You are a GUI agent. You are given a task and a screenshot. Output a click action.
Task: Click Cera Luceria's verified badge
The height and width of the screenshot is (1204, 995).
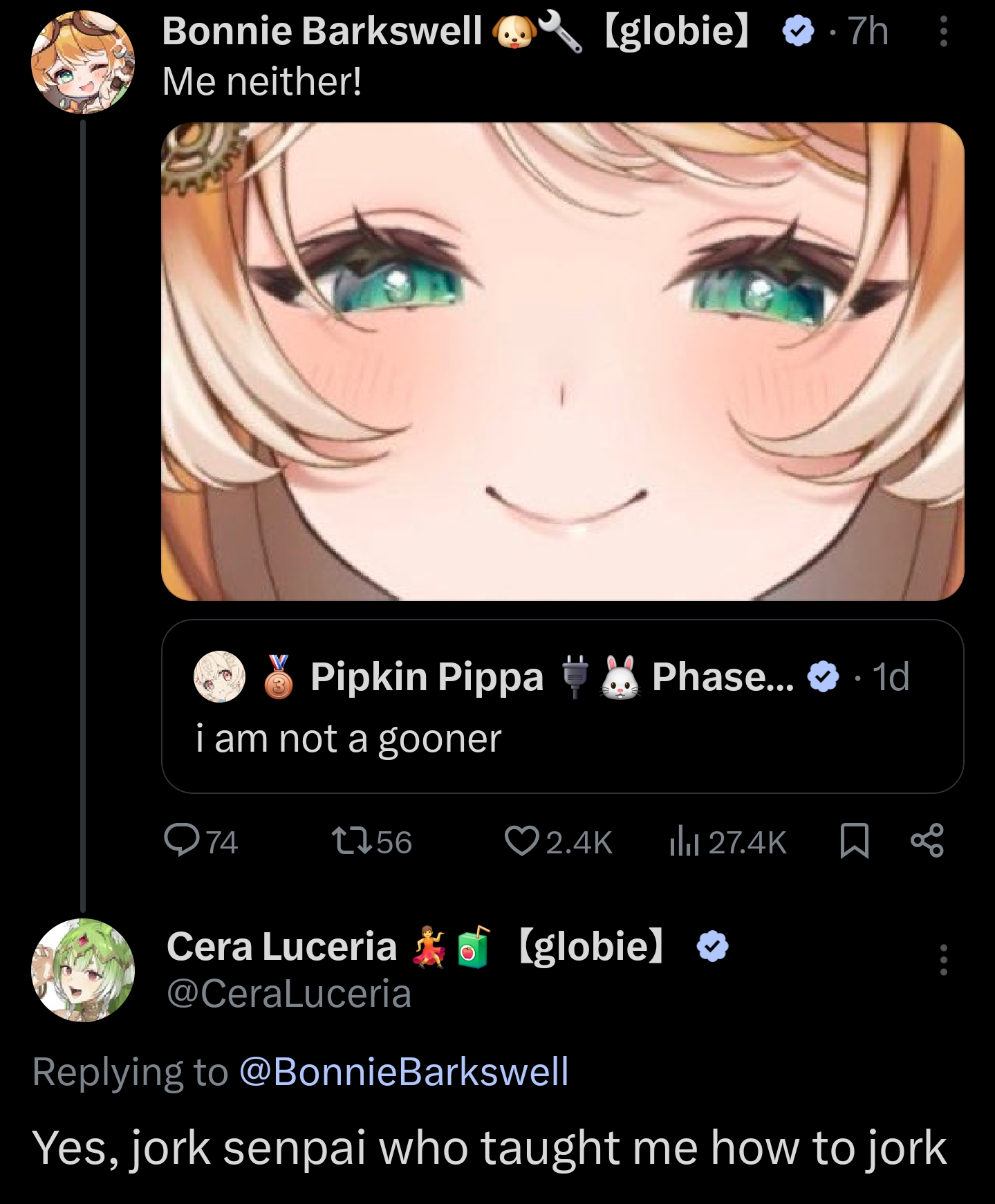pyautogui.click(x=713, y=946)
